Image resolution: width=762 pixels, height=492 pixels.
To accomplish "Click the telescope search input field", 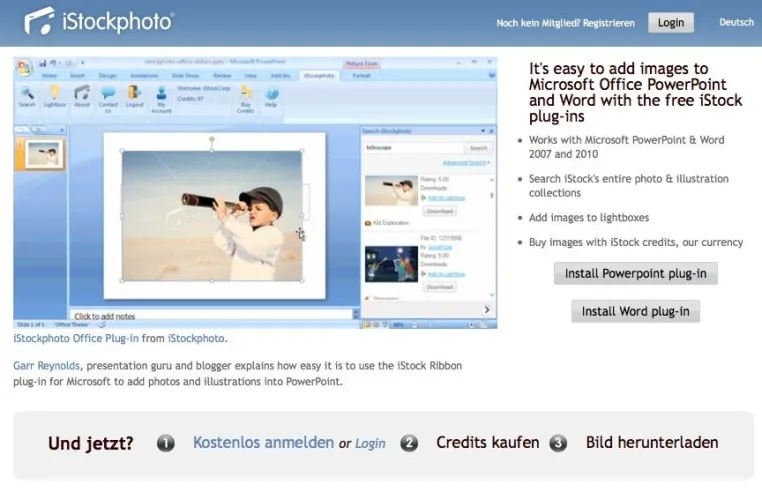I will [x=414, y=148].
